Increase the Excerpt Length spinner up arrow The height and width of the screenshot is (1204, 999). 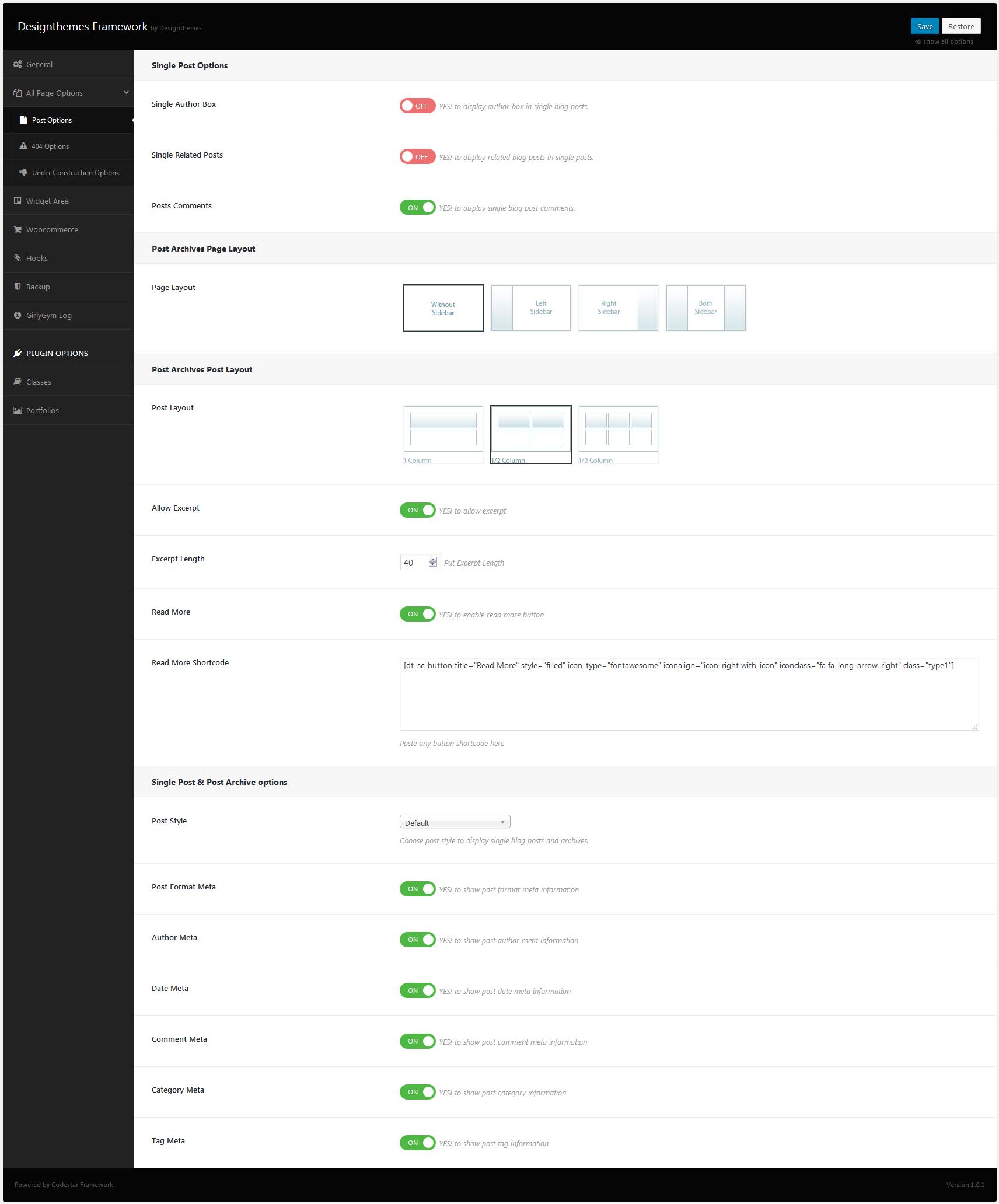pyautogui.click(x=433, y=560)
